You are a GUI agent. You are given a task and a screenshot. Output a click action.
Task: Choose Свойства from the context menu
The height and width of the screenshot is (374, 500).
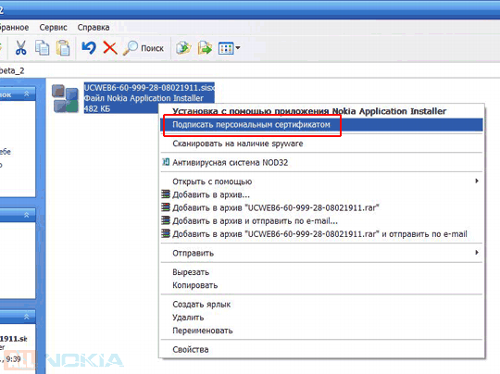pyautogui.click(x=322, y=350)
